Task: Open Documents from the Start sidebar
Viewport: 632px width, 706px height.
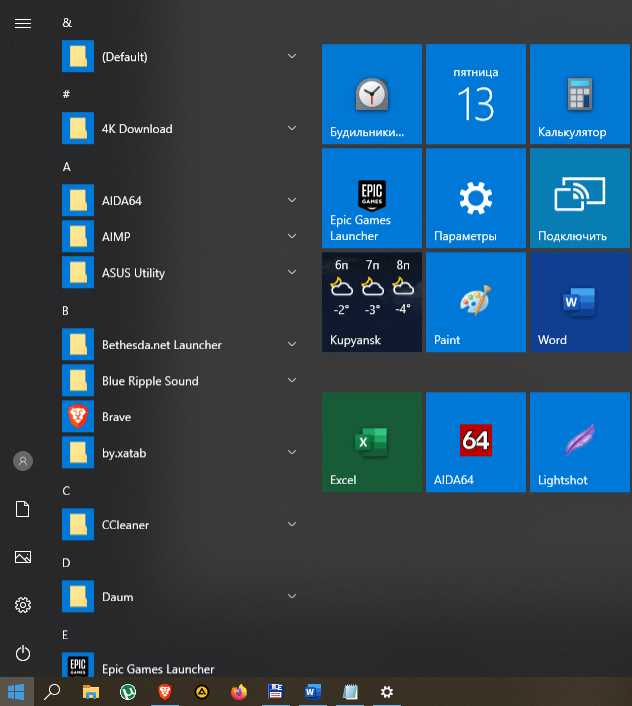Action: (x=23, y=509)
